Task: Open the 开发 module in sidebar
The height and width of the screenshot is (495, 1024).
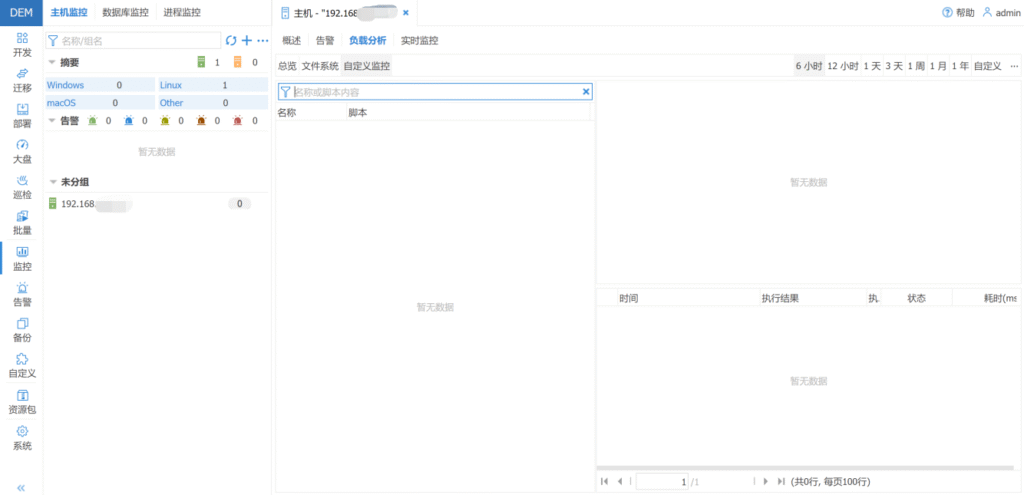Action: pyautogui.click(x=22, y=43)
